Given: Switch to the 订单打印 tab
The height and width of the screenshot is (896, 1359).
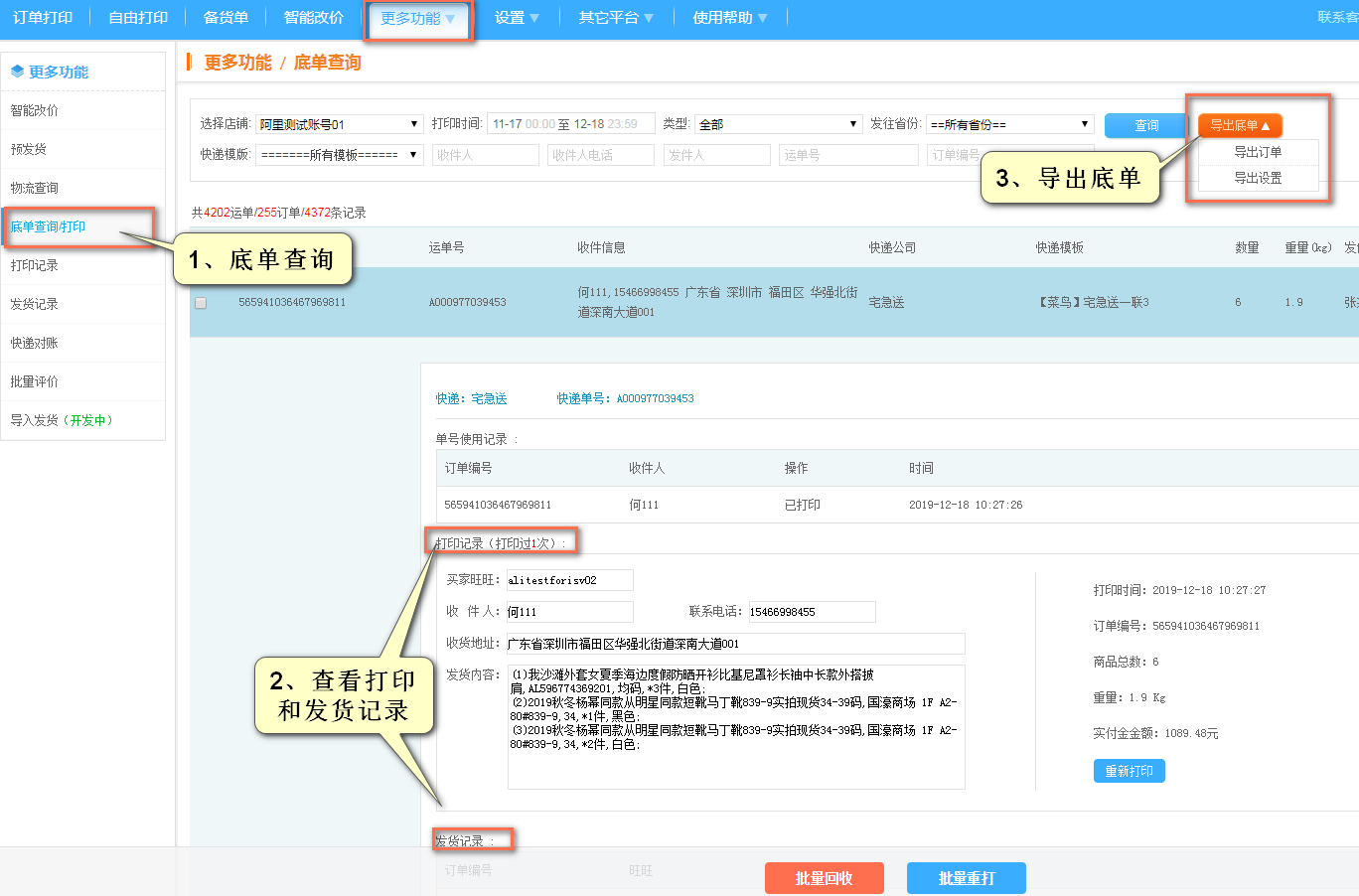Looking at the screenshot, I should click(43, 18).
